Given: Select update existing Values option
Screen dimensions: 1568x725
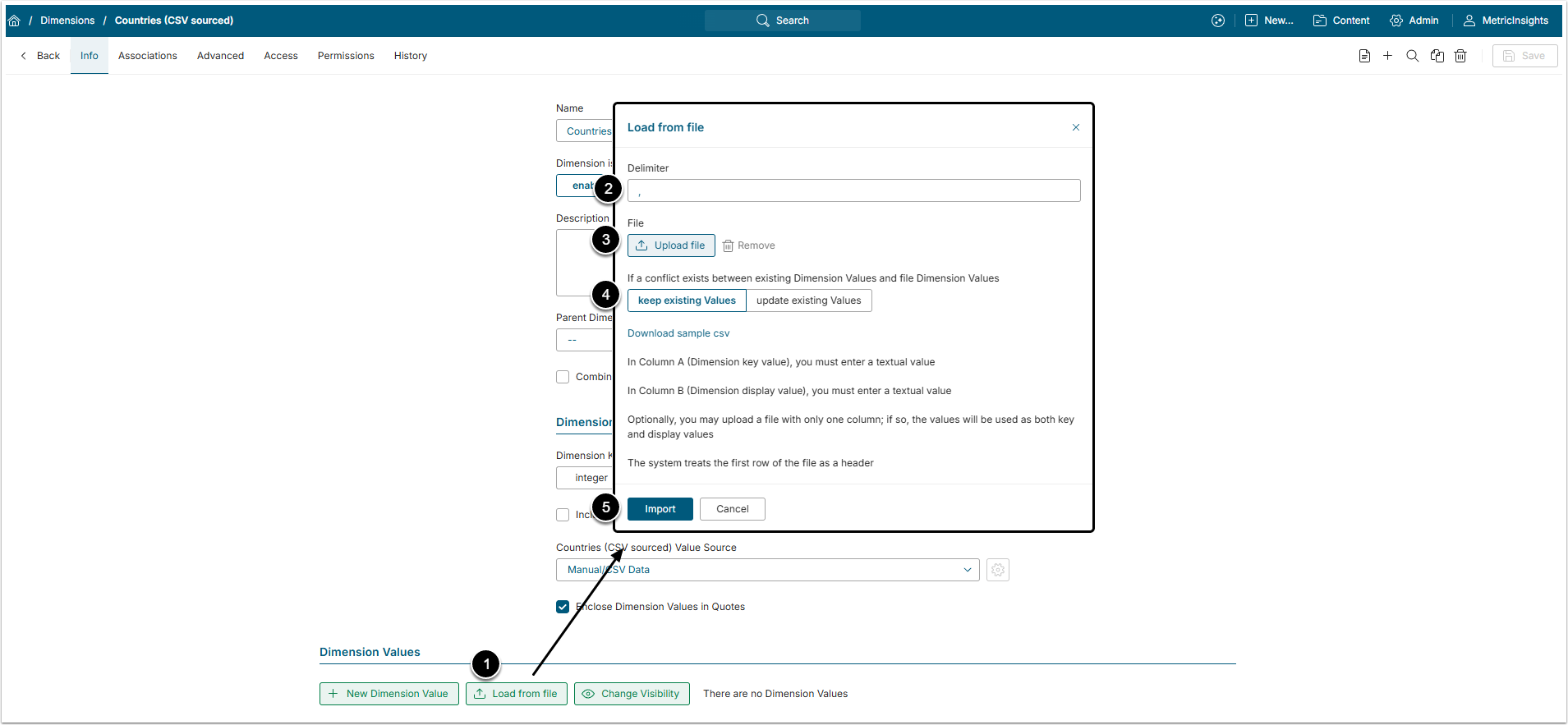Looking at the screenshot, I should (809, 301).
